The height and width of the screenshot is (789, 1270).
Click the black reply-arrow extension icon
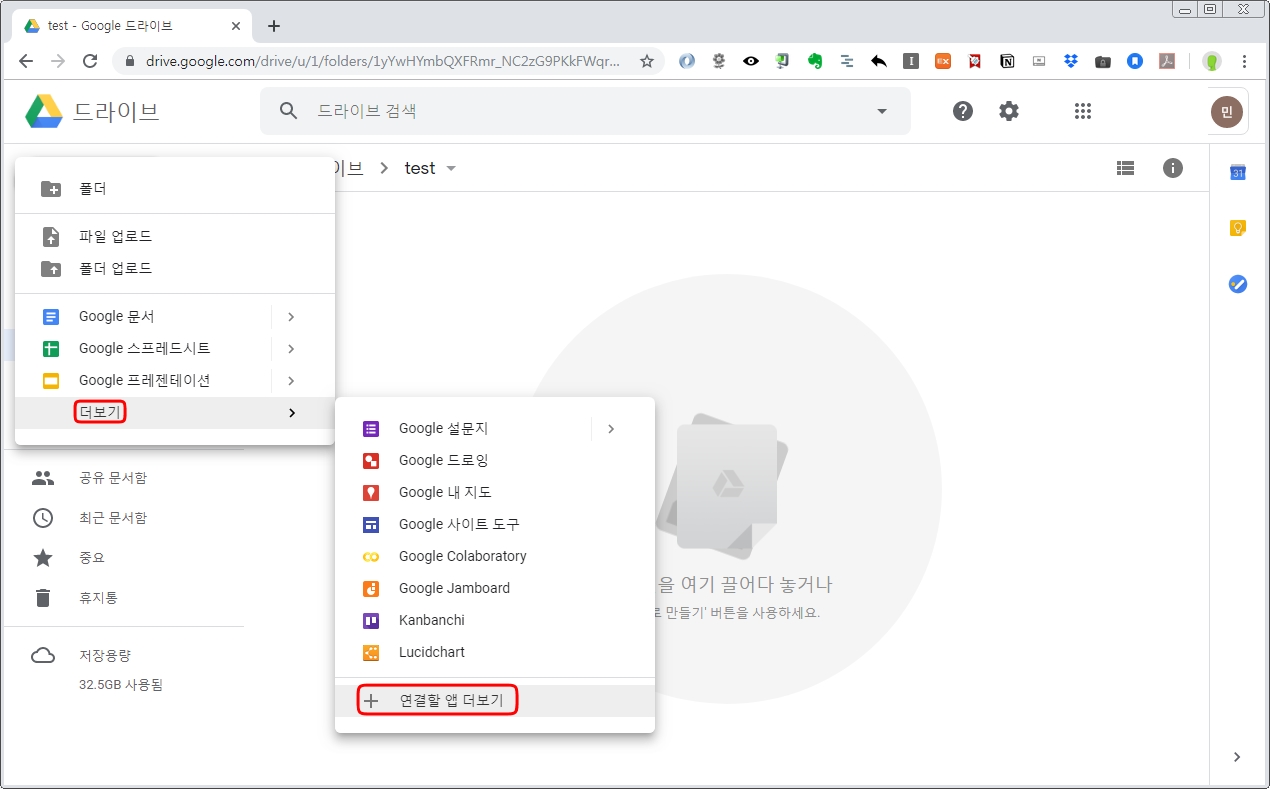(x=879, y=61)
